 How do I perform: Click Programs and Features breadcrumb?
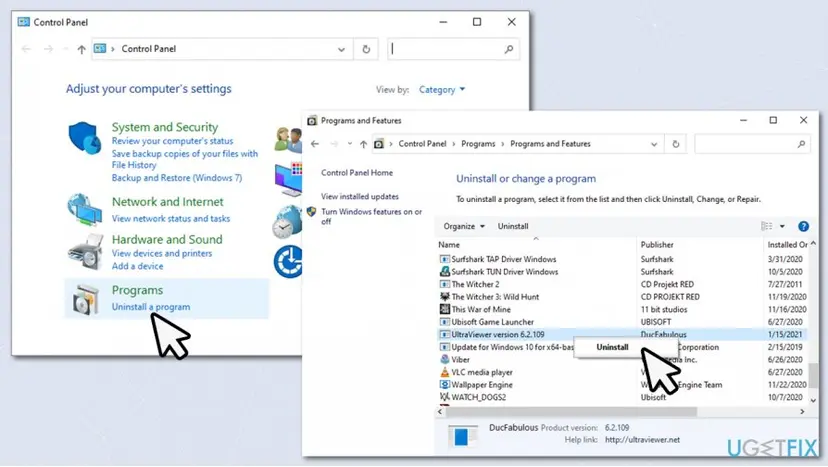pyautogui.click(x=550, y=144)
